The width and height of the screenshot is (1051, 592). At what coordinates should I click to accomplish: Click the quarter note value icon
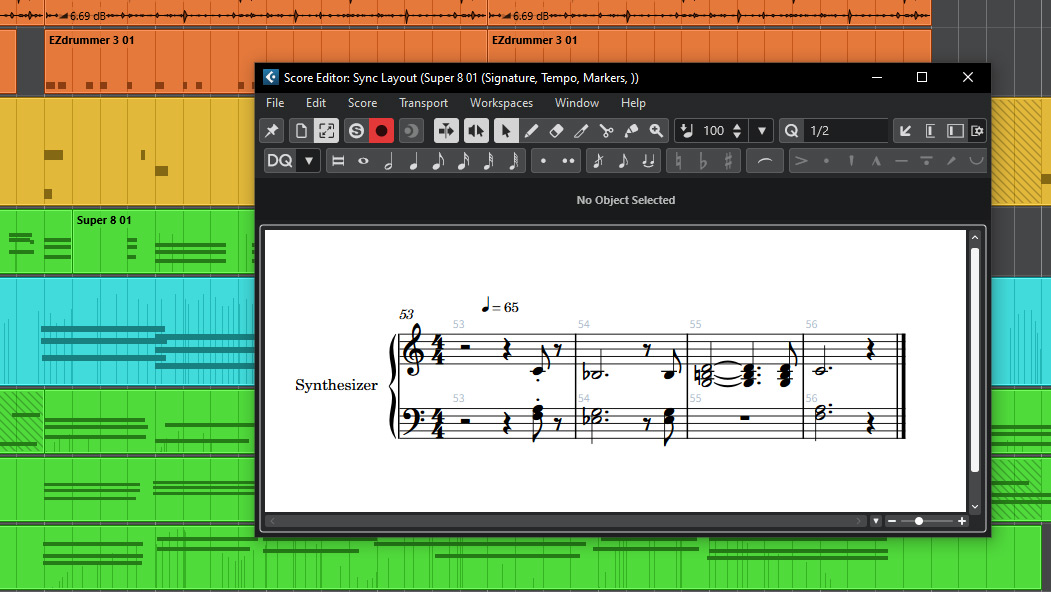pos(412,161)
